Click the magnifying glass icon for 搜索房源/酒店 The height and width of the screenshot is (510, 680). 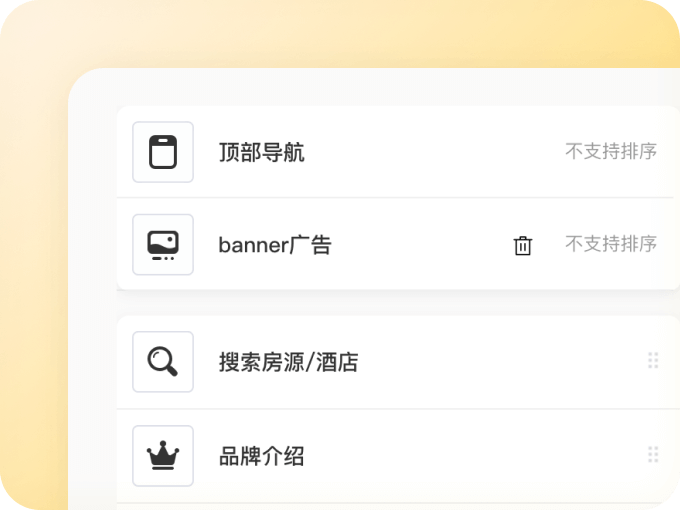pyautogui.click(x=162, y=361)
